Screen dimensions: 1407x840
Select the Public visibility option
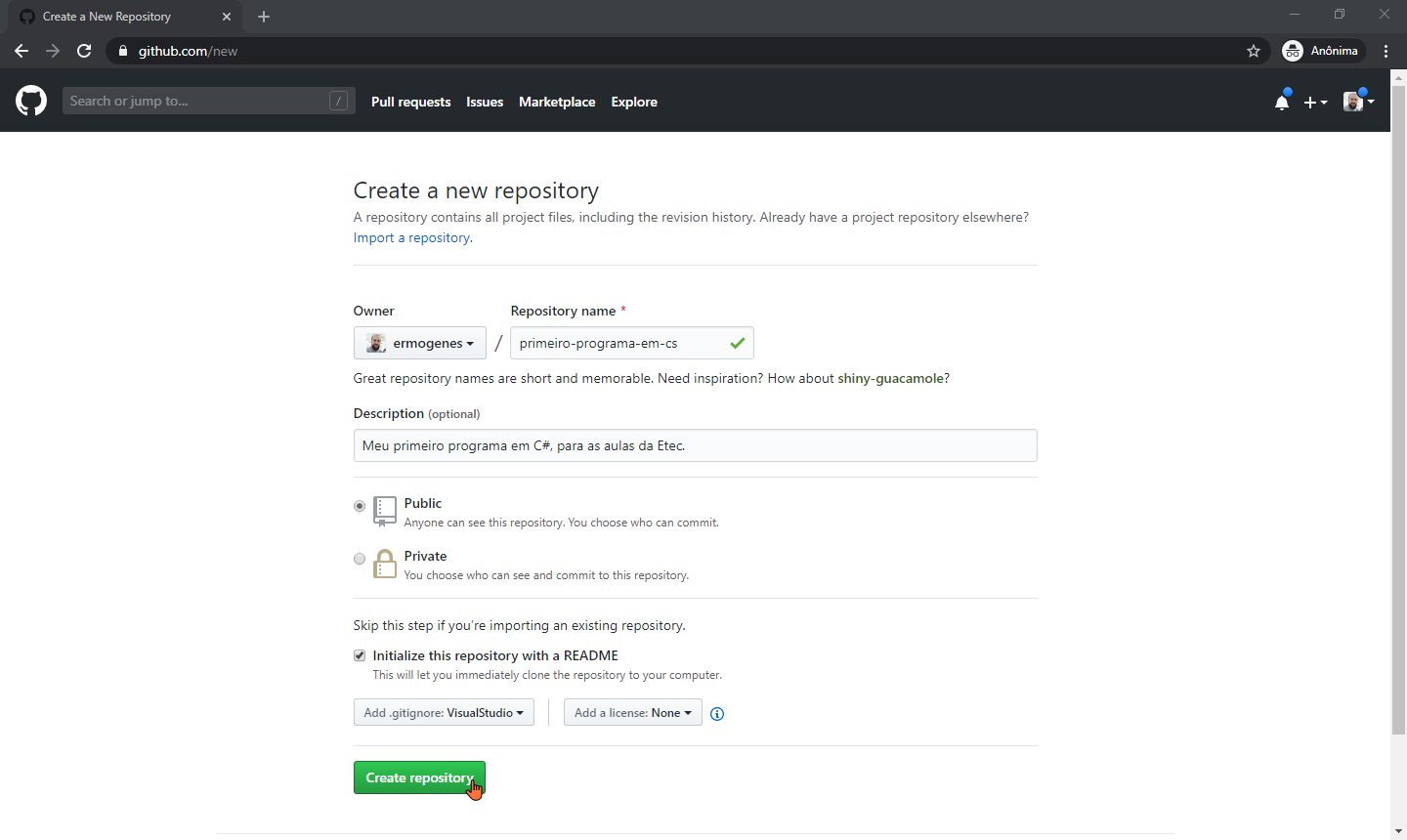(360, 506)
